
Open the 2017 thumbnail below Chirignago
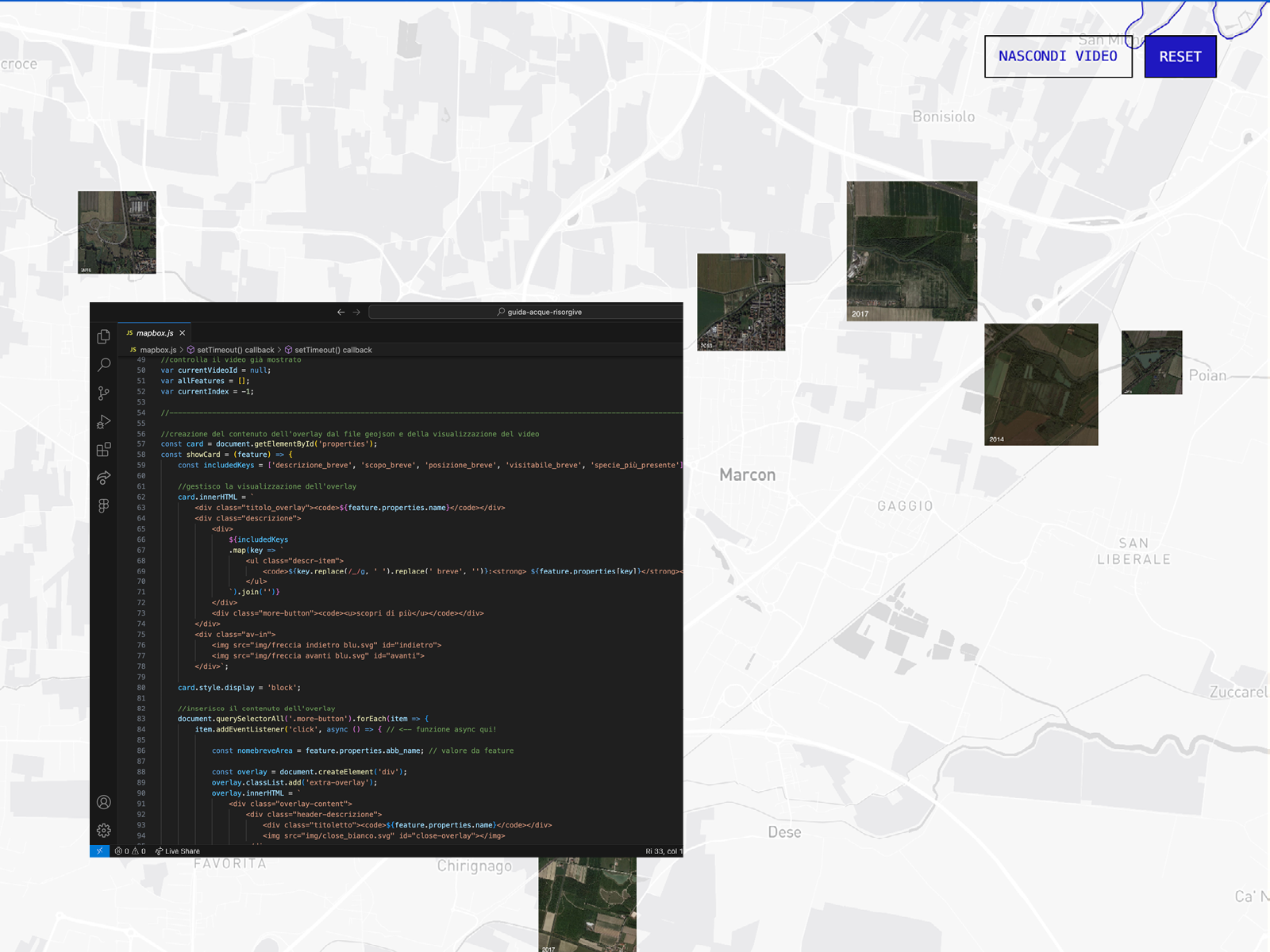(x=587, y=904)
